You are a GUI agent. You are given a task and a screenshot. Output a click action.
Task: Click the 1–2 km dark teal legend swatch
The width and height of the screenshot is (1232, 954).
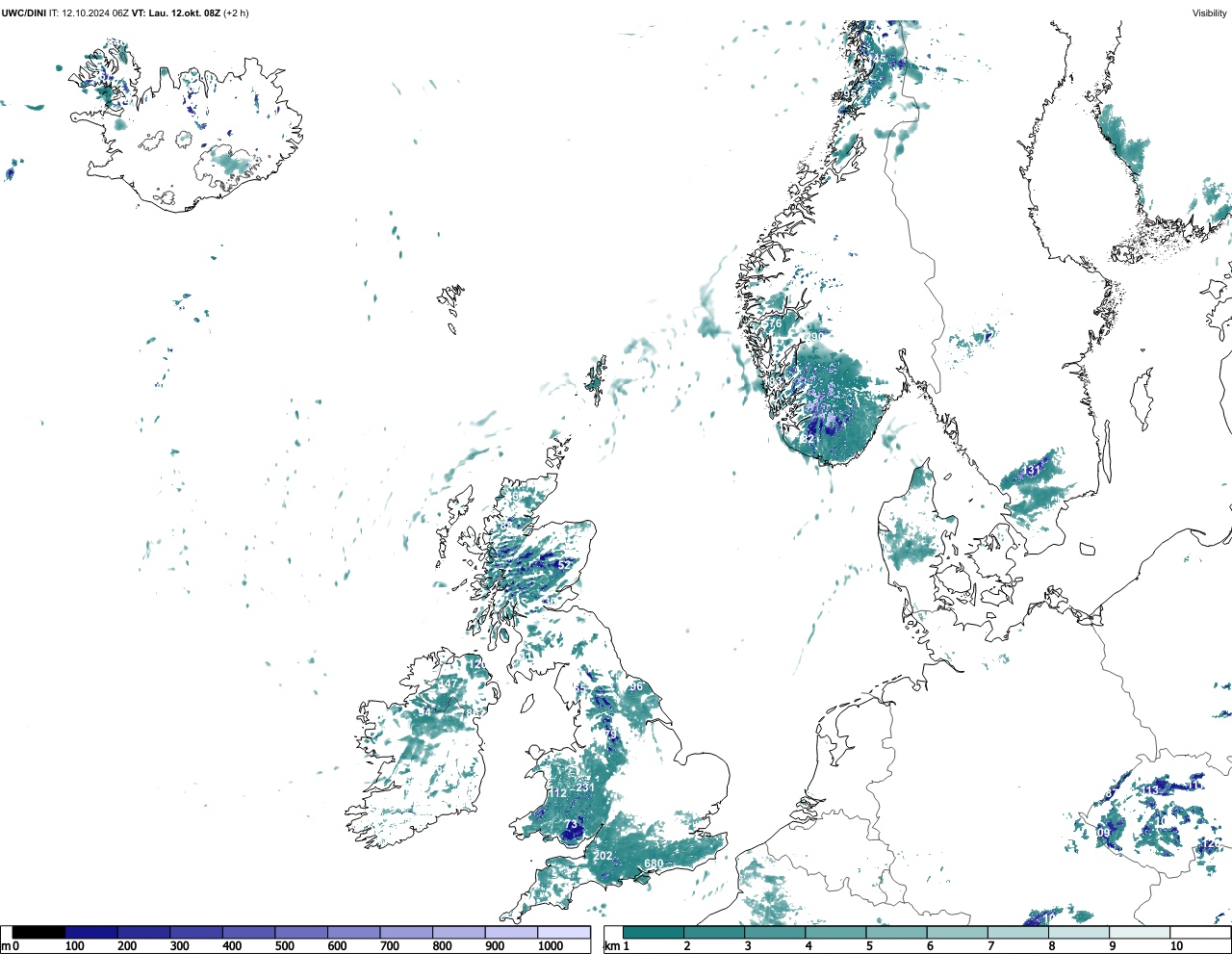point(654,932)
